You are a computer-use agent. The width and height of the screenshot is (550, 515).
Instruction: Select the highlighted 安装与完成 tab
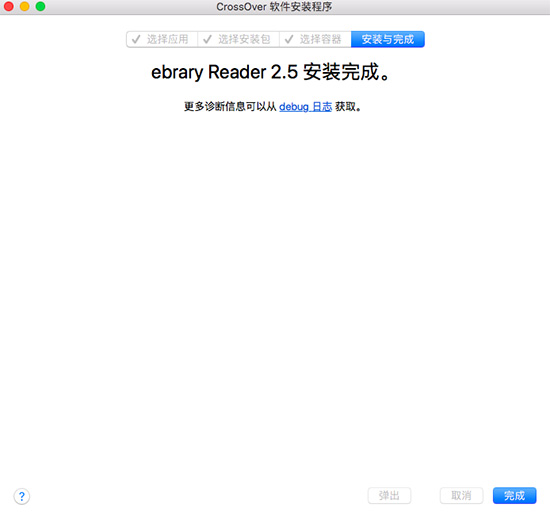pyautogui.click(x=388, y=39)
